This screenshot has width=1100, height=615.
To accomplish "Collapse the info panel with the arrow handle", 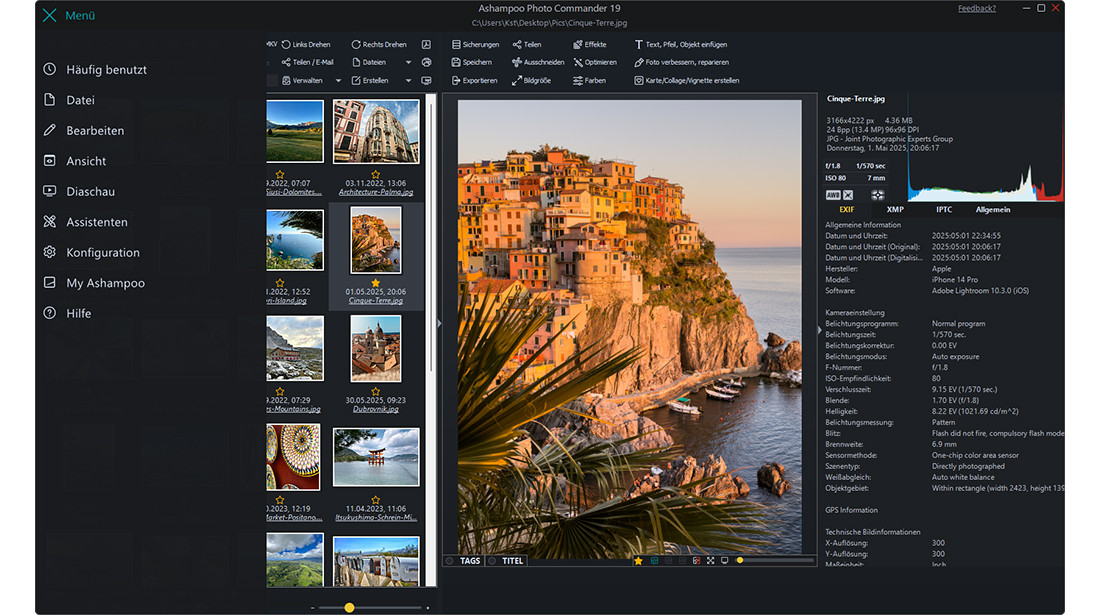I will click(x=819, y=330).
